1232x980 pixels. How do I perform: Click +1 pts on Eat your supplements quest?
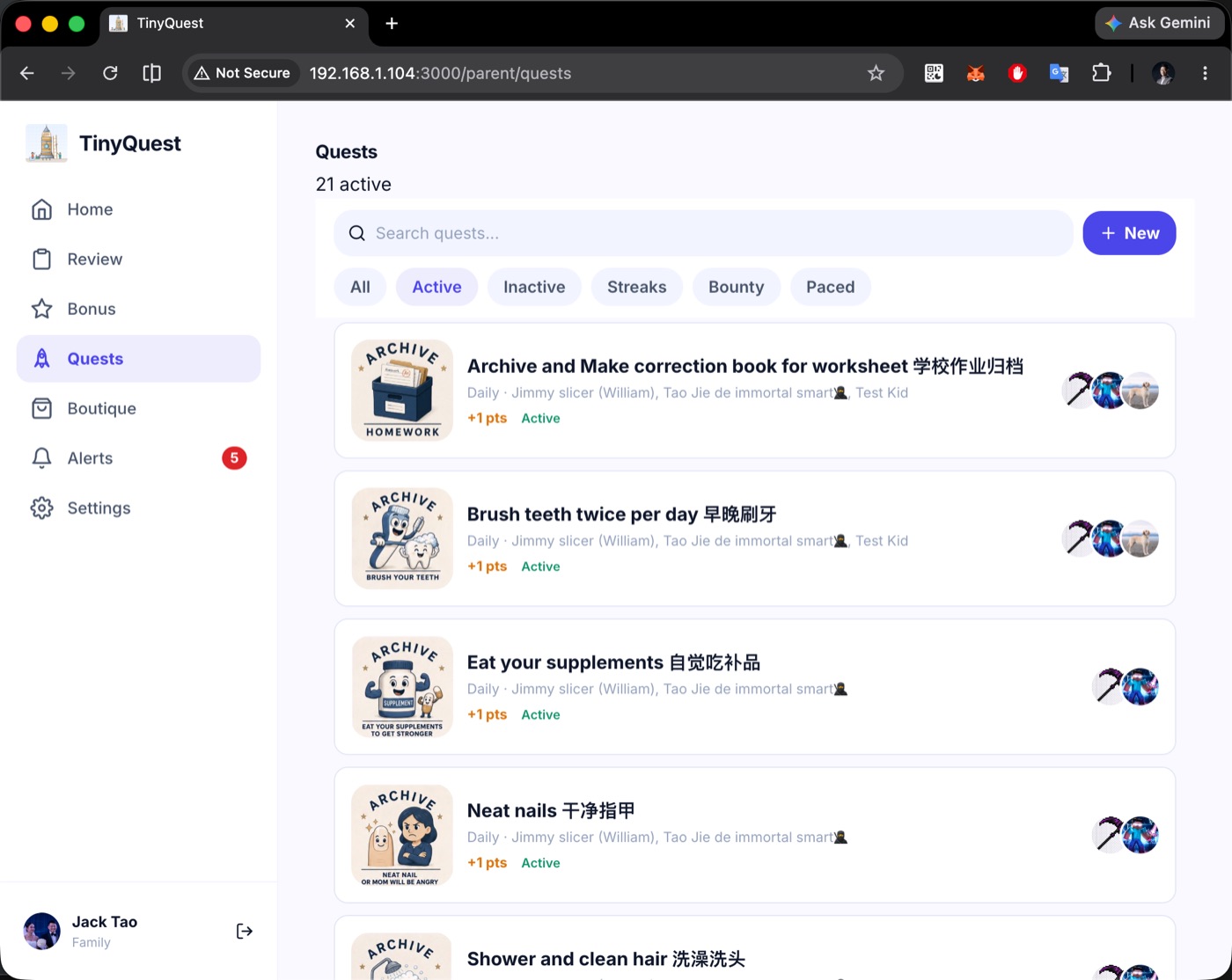(487, 714)
